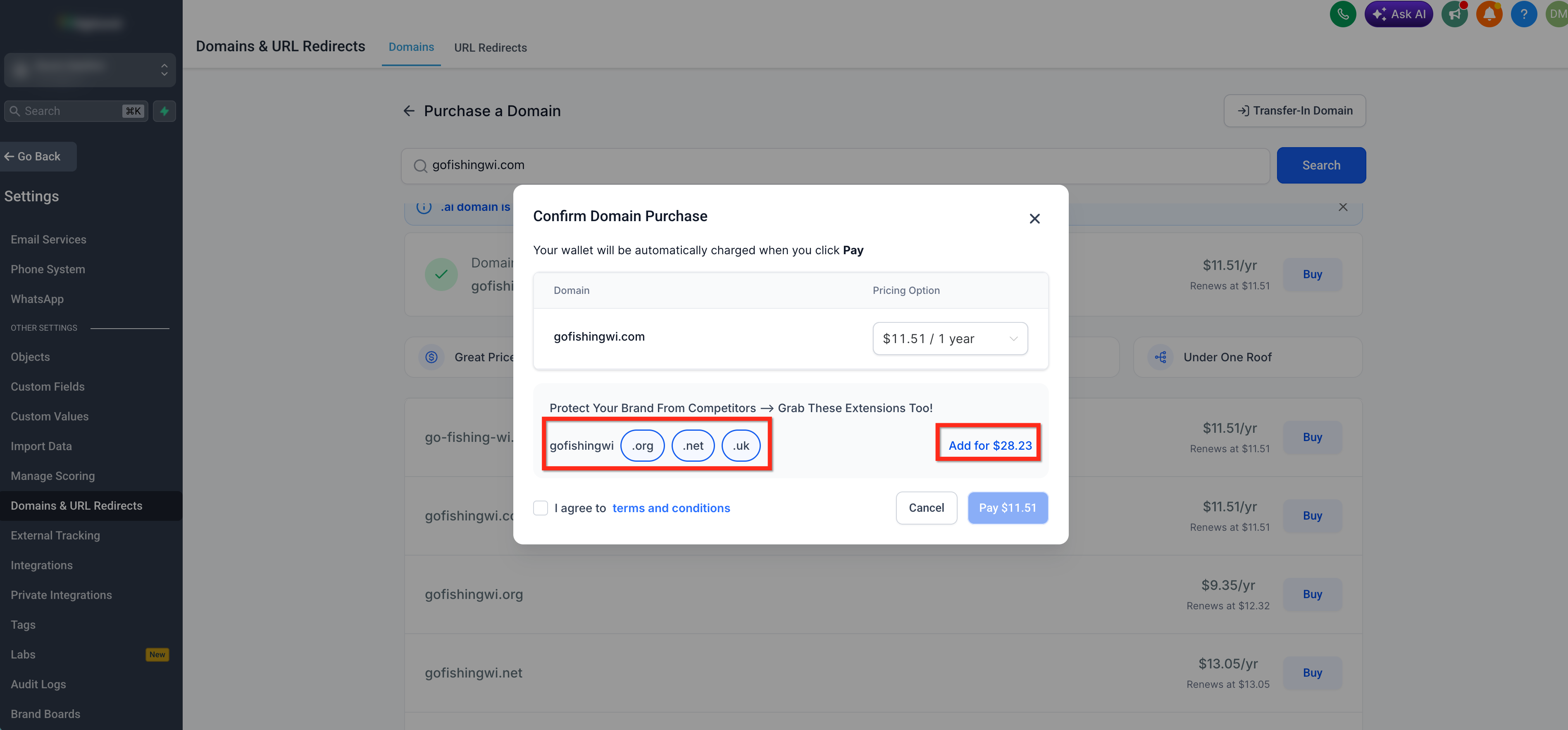Click the help question mark icon
Screen dimensions: 1568x730
(x=1523, y=13)
